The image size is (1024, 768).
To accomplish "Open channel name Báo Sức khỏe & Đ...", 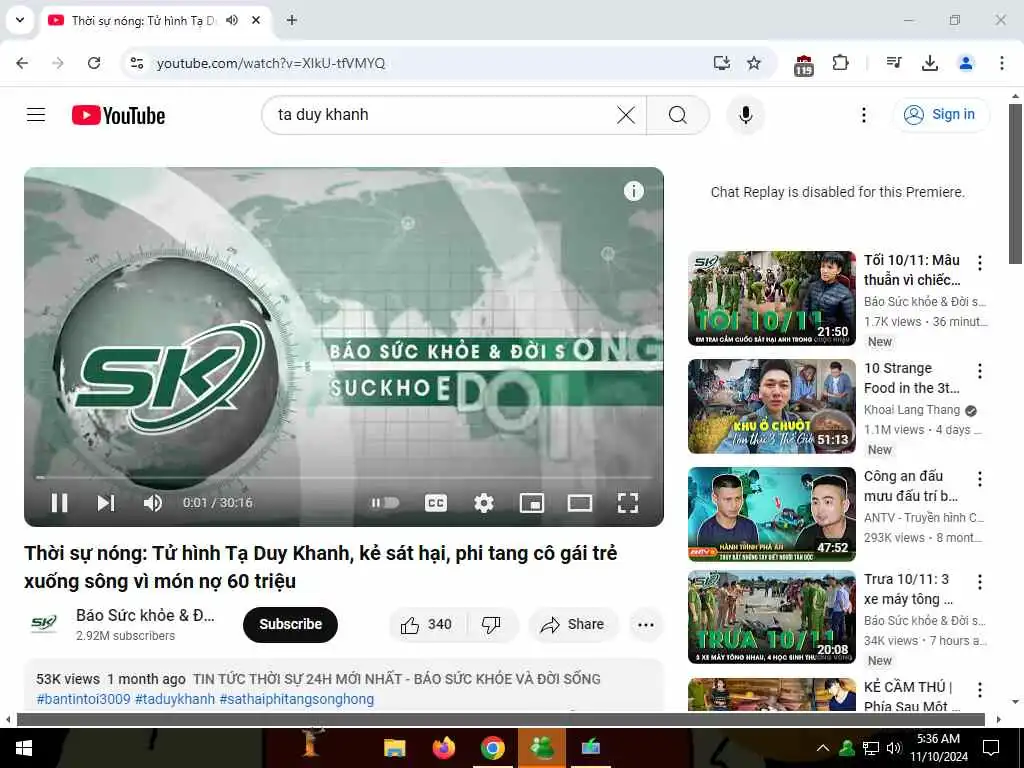I will 145,615.
